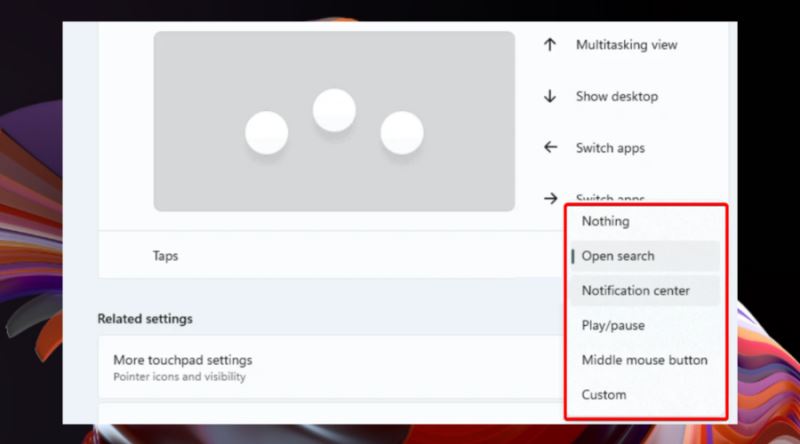
Task: Click the gray touchpad gesture preview area
Action: click(334, 121)
